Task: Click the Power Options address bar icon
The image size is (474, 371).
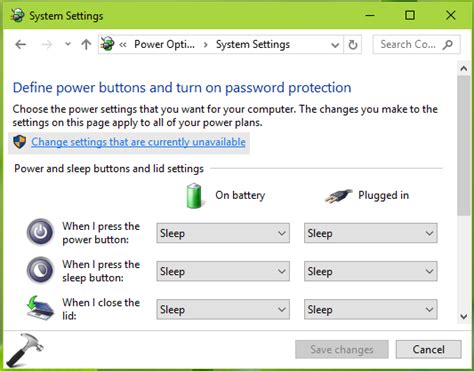Action: pyautogui.click(x=107, y=44)
